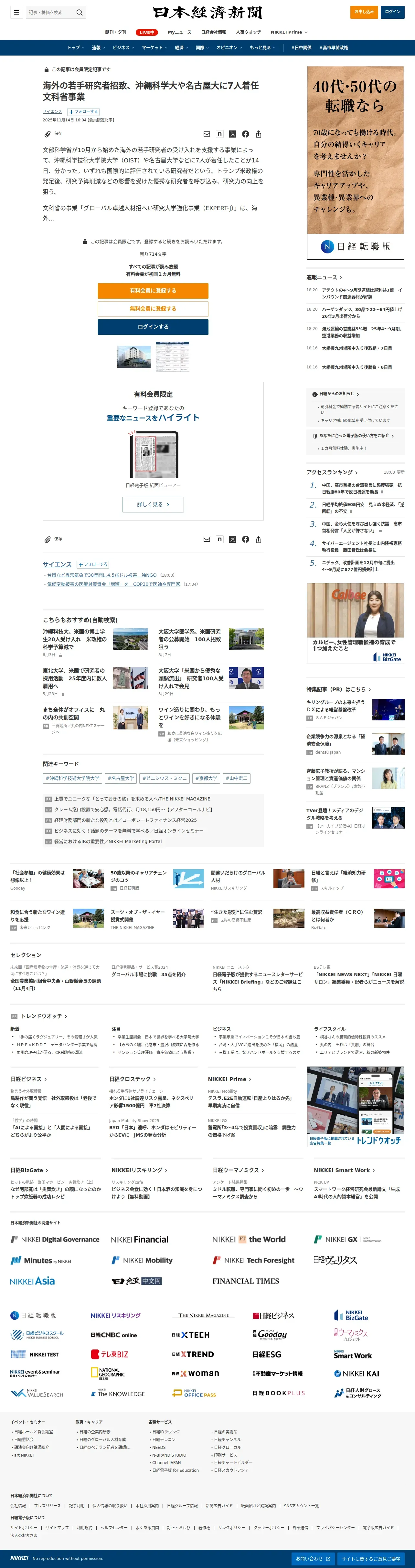Viewport: 415px width, 1568px height.
Task: Open the NIKKEI FT the World logo
Action: coord(249,1239)
